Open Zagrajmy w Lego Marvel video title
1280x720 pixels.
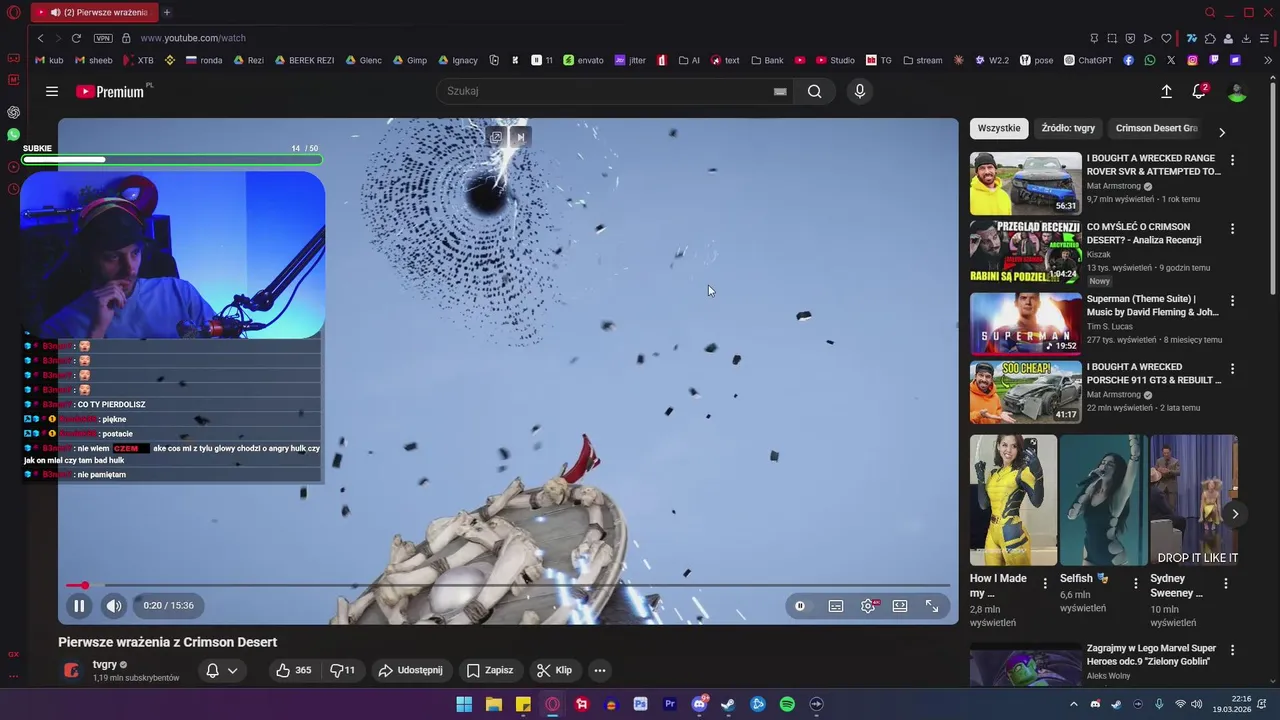tap(1151, 655)
